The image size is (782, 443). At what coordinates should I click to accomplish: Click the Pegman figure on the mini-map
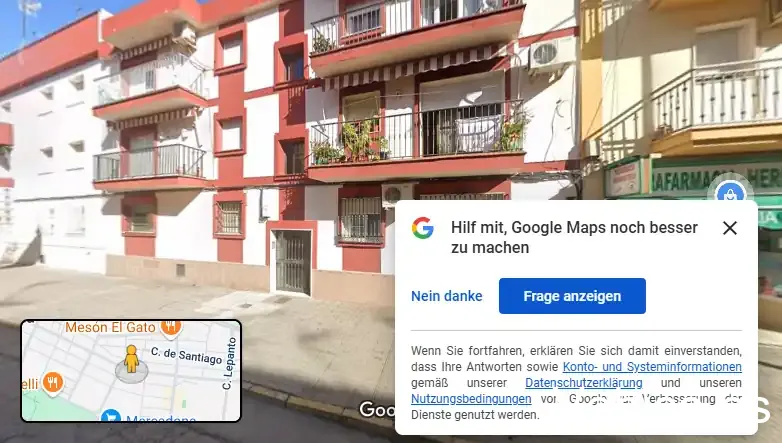tap(131, 359)
